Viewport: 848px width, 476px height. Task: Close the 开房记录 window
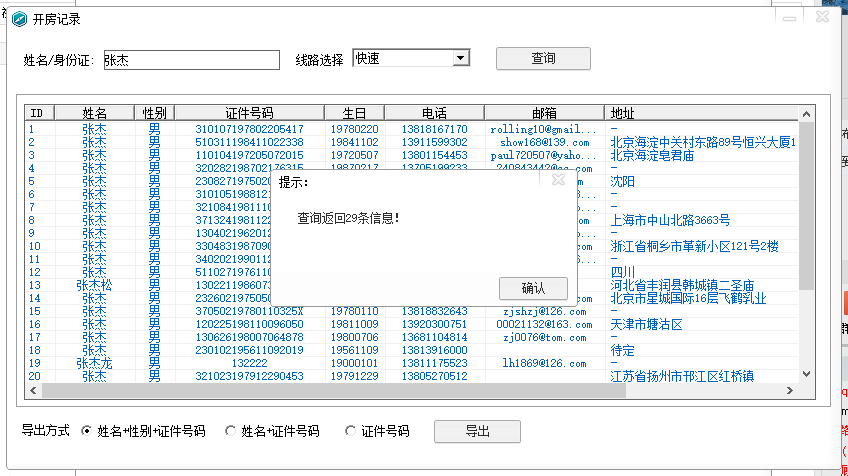tap(823, 17)
